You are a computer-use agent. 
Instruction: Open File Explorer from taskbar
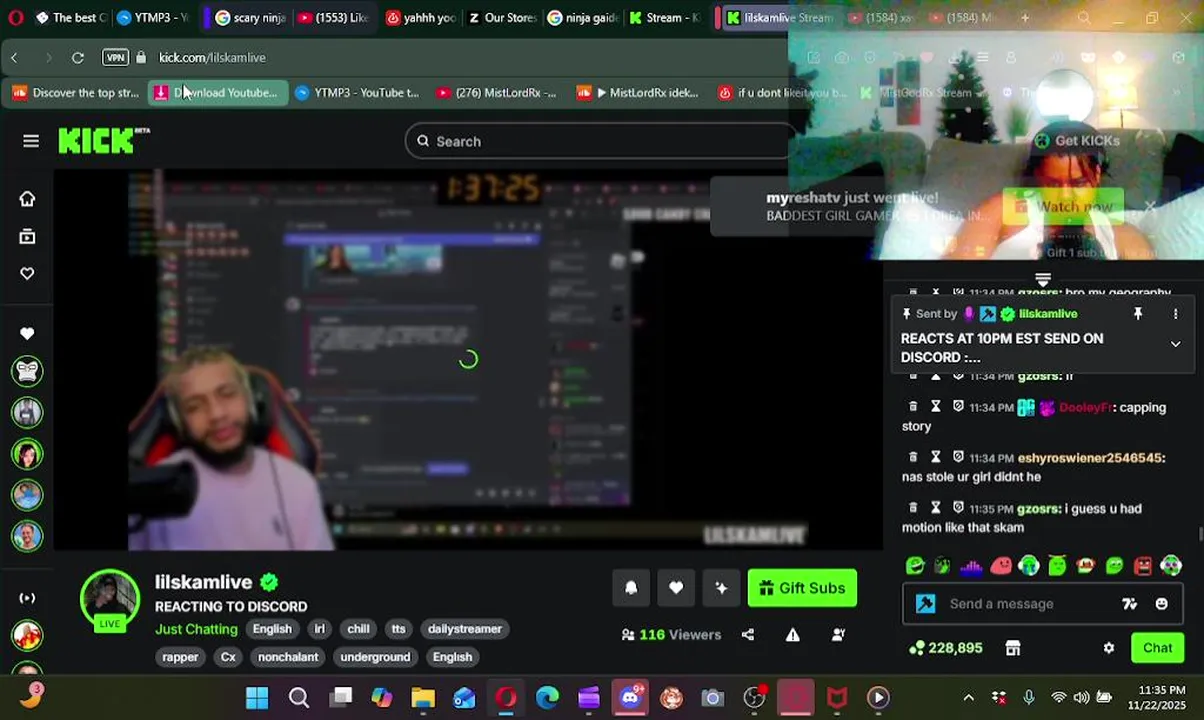tap(423, 697)
